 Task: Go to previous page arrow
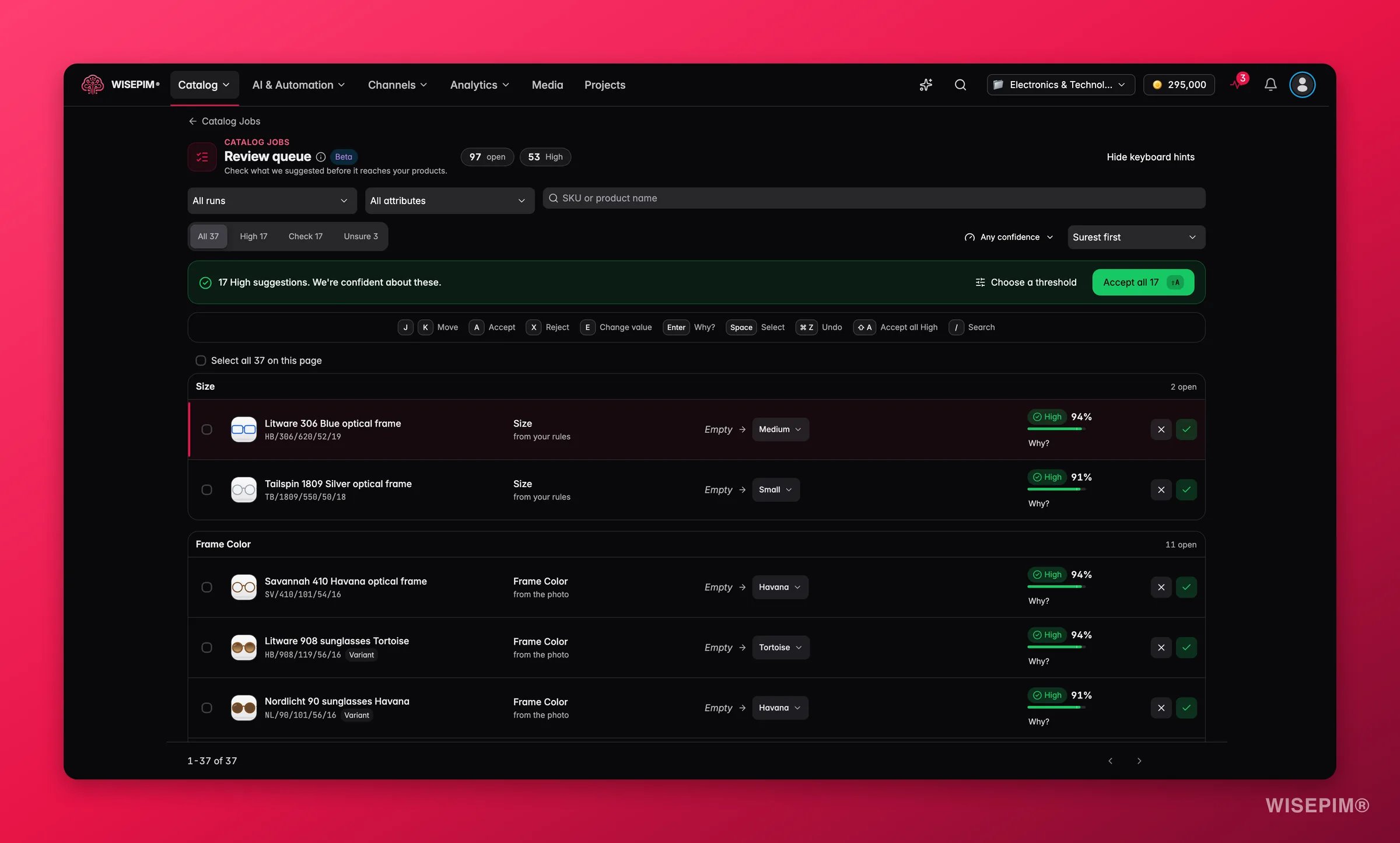[x=1111, y=761]
